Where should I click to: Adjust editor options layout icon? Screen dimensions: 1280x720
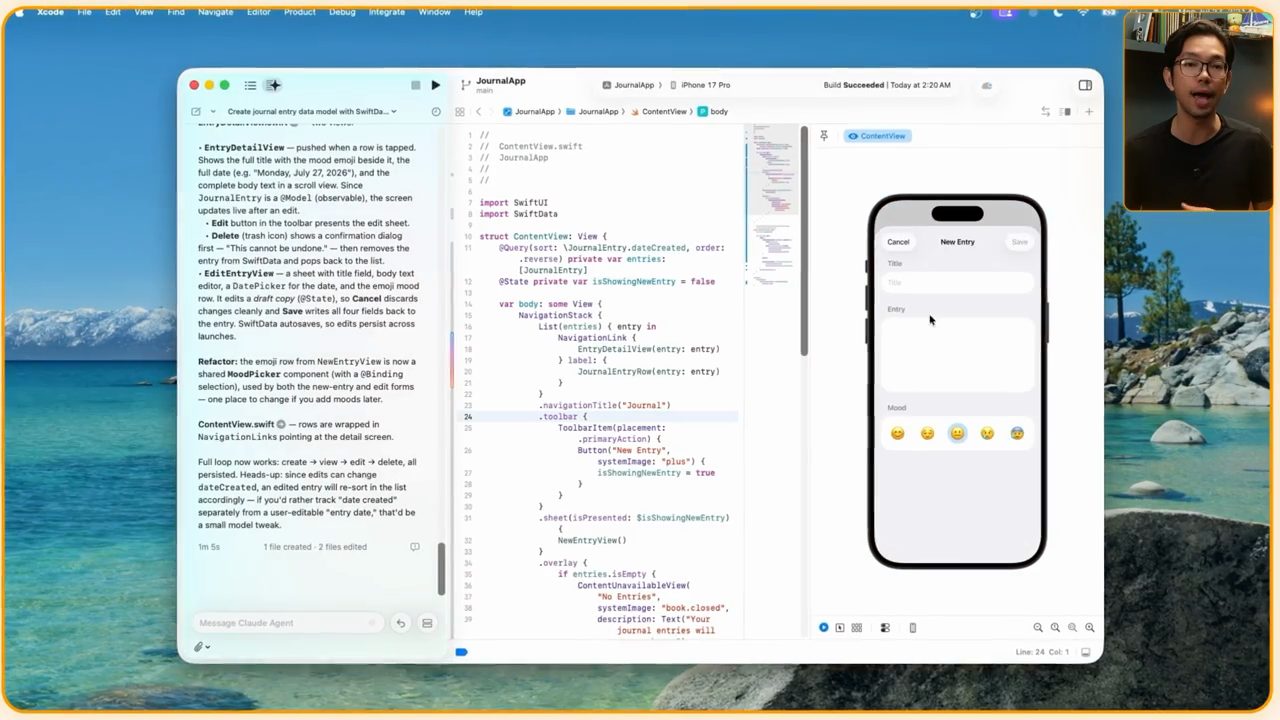point(1066,112)
